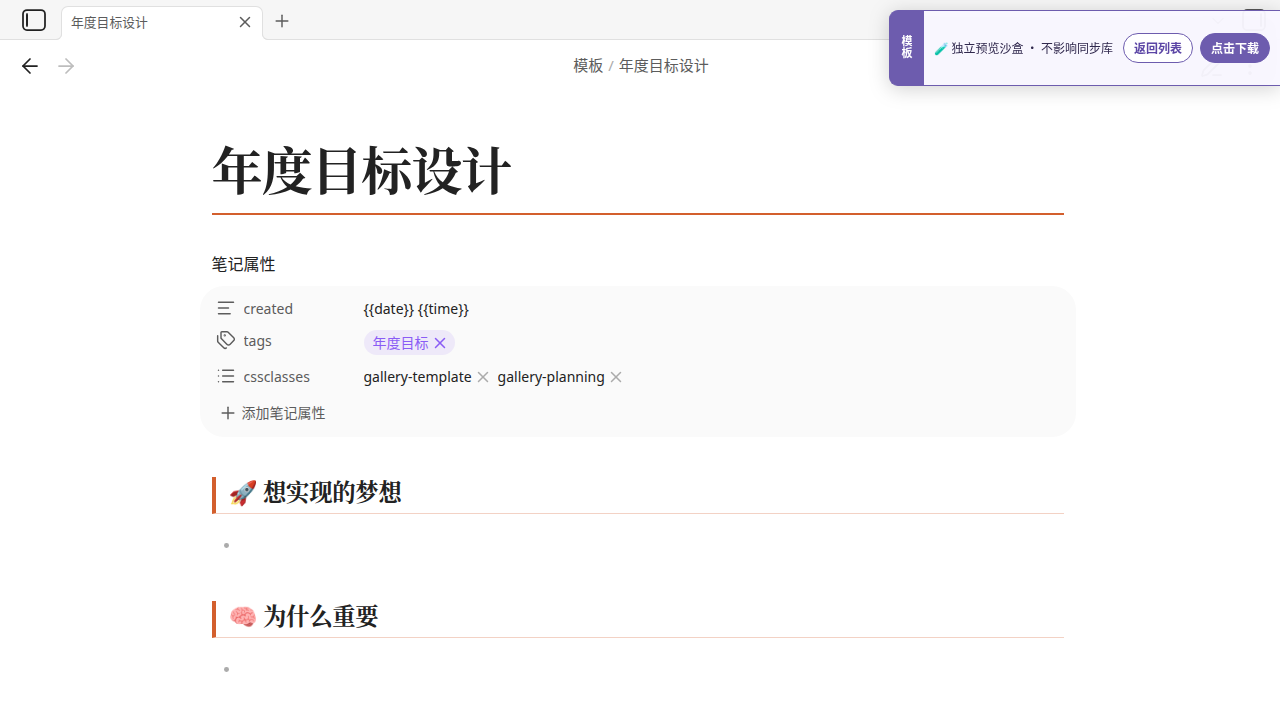This screenshot has height=720, width=1280.
Task: Click the 返回列表 button
Action: [x=1158, y=48]
